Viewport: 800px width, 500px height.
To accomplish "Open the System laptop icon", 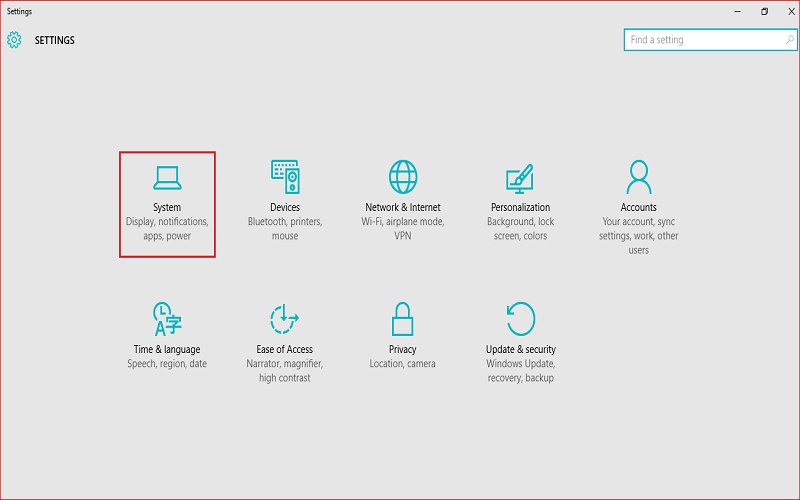I will [167, 178].
